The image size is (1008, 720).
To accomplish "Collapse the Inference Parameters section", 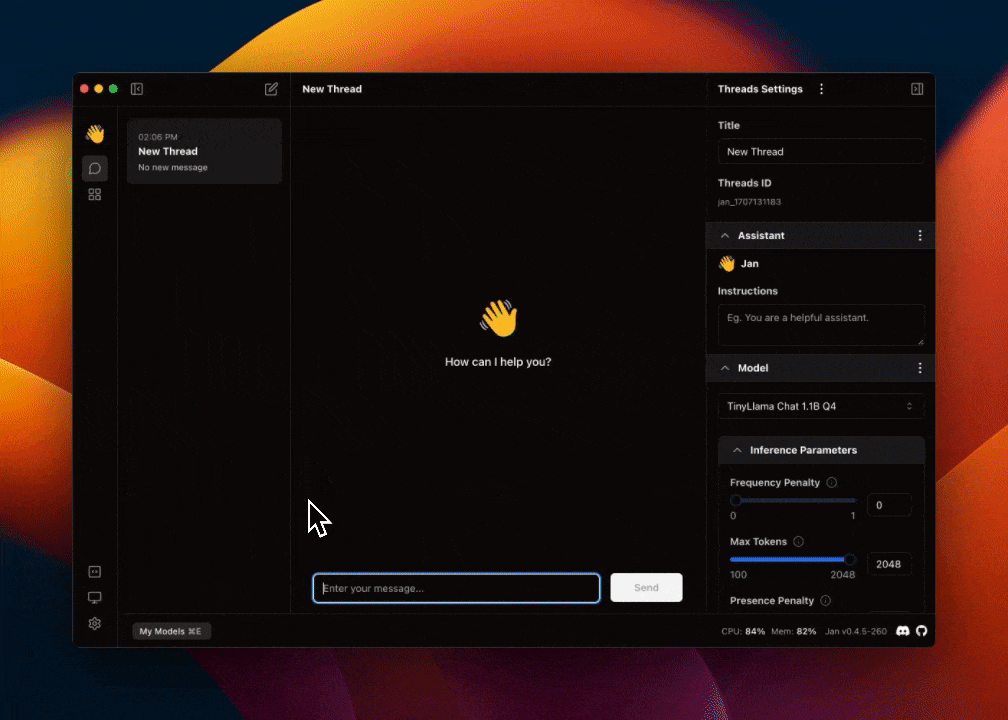I will pyautogui.click(x=737, y=450).
